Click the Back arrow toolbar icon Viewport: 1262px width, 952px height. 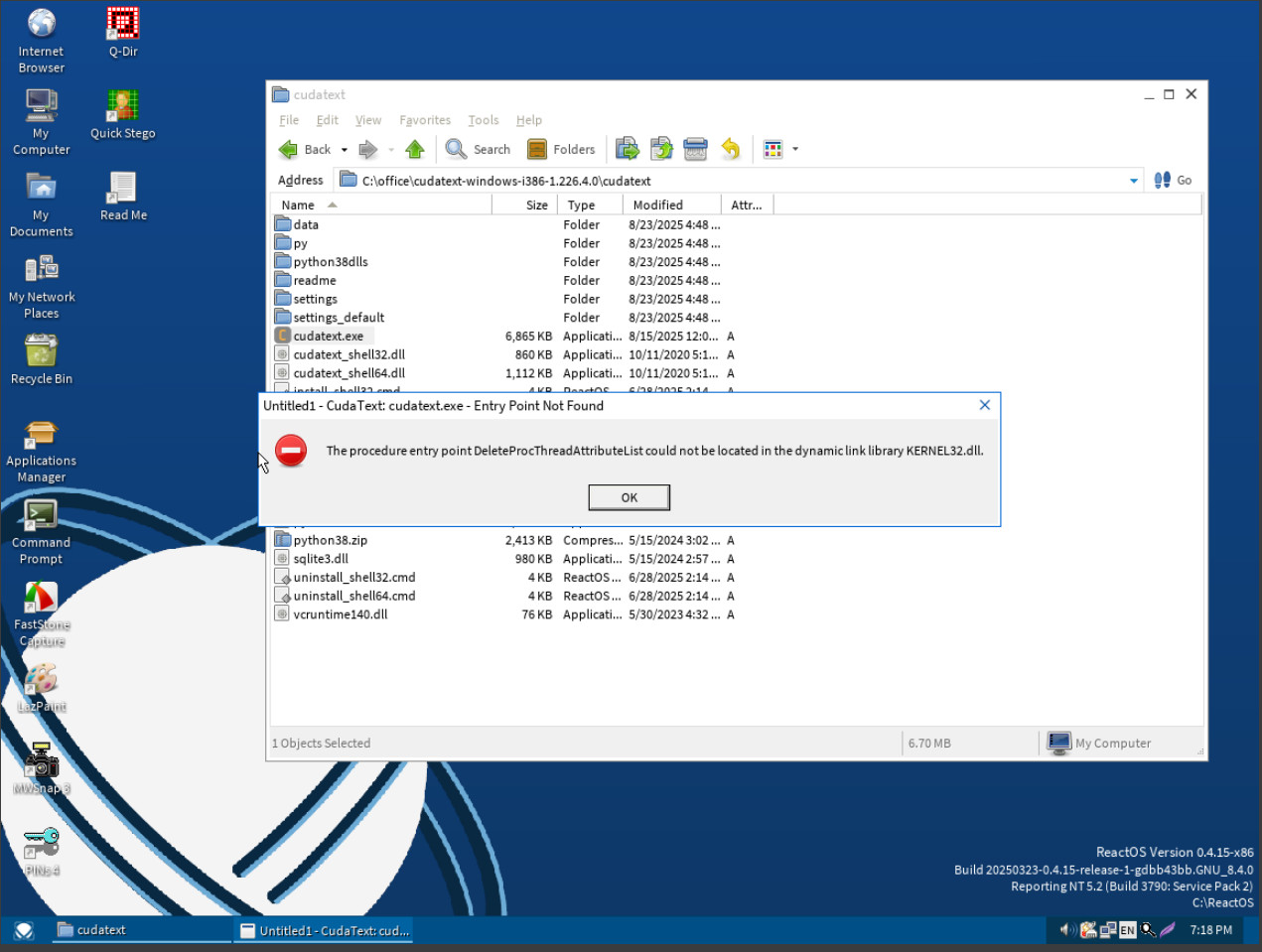pos(288,149)
